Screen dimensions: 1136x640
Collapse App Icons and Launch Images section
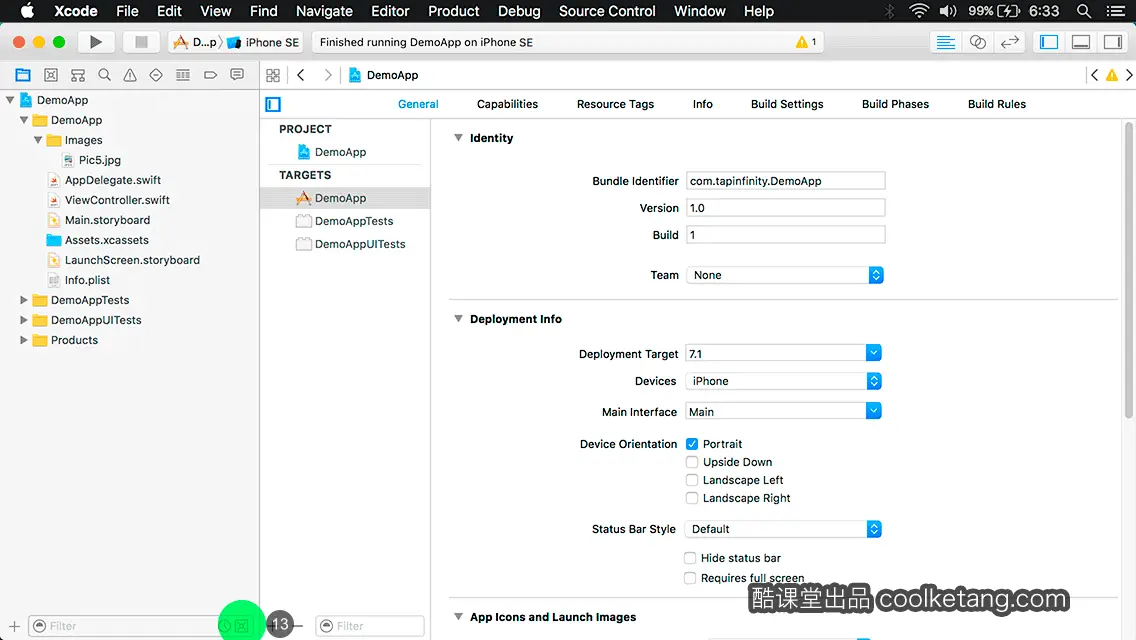click(x=458, y=617)
